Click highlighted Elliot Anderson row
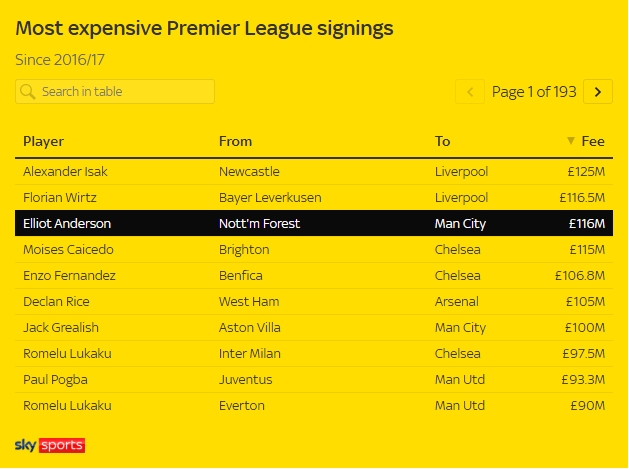The image size is (629, 469). (x=314, y=223)
